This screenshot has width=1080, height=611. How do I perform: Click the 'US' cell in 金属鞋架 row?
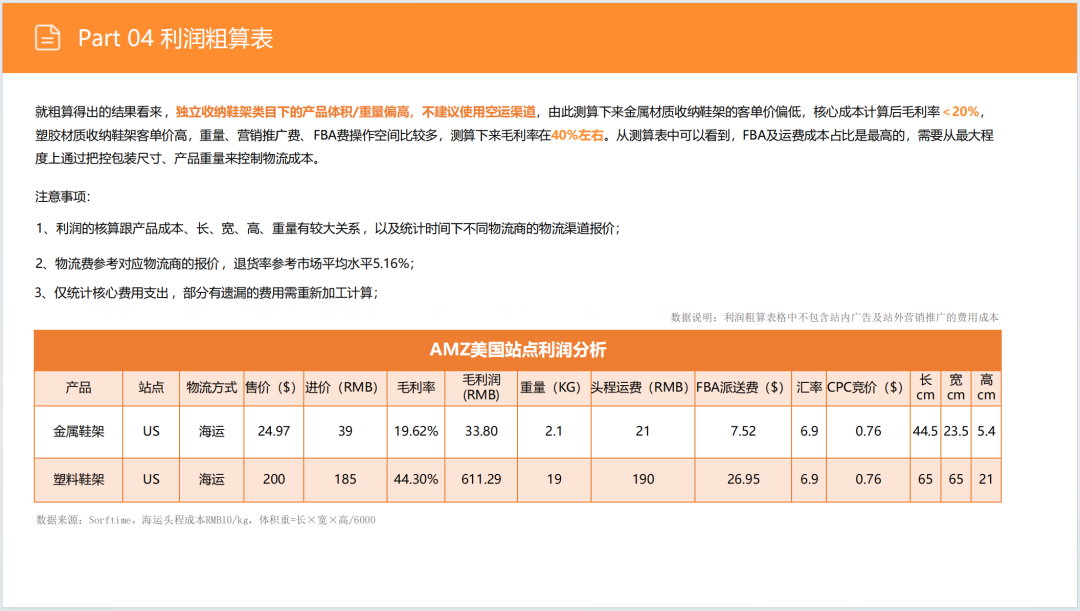[x=151, y=432]
